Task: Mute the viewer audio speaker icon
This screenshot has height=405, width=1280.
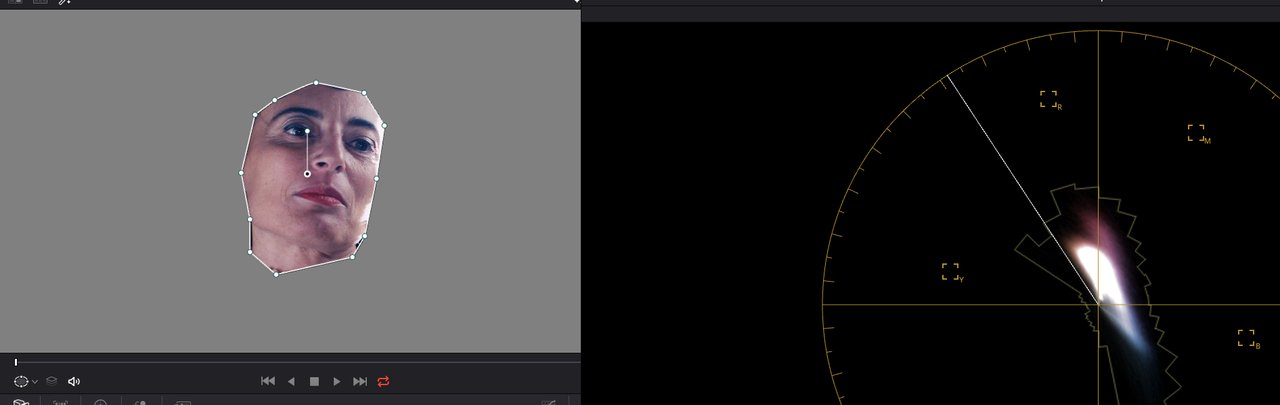Action: tap(74, 381)
